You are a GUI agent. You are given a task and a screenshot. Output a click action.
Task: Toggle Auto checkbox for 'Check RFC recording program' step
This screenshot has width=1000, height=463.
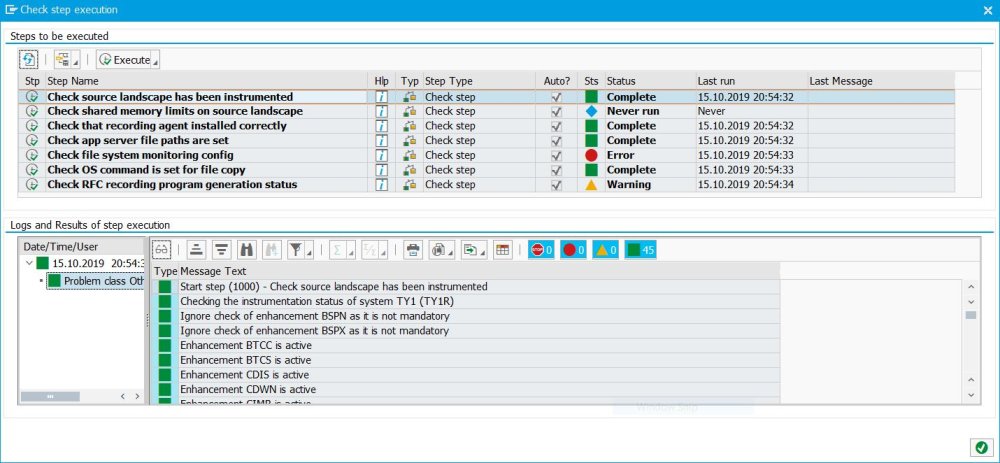tap(557, 184)
